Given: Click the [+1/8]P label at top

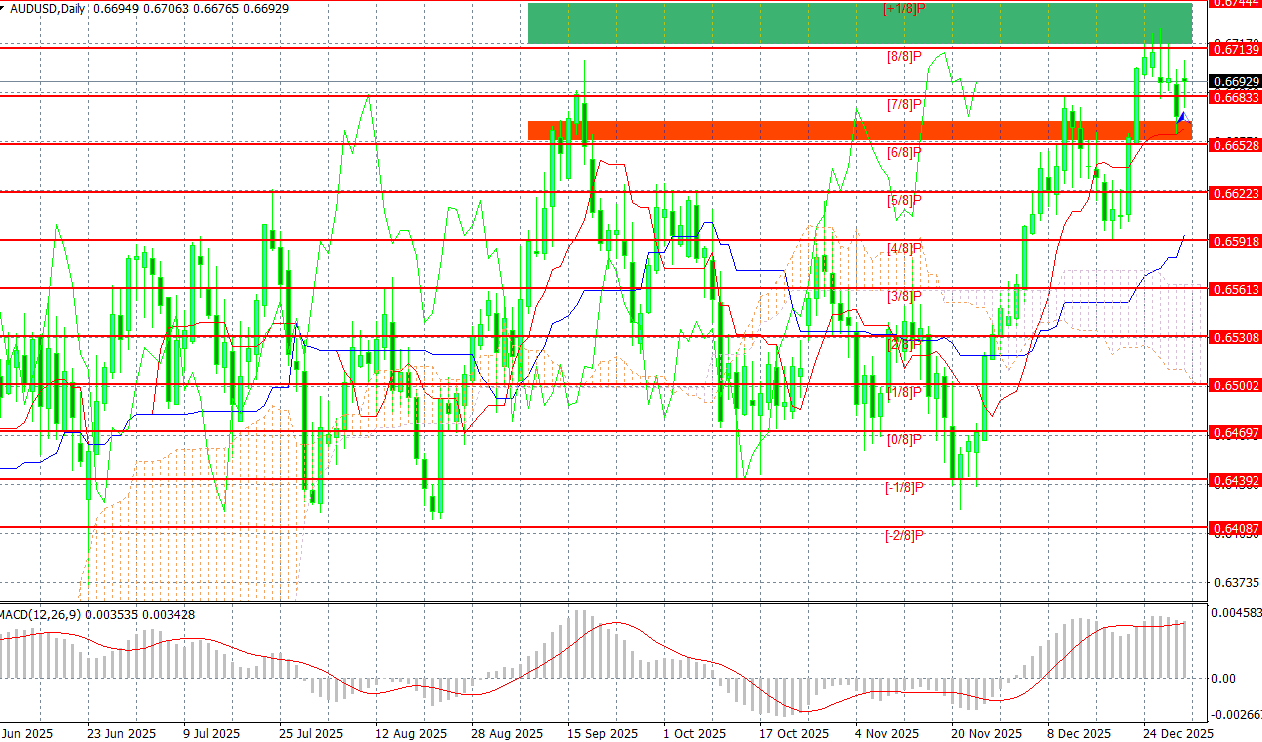Looking at the screenshot, I should [x=904, y=9].
